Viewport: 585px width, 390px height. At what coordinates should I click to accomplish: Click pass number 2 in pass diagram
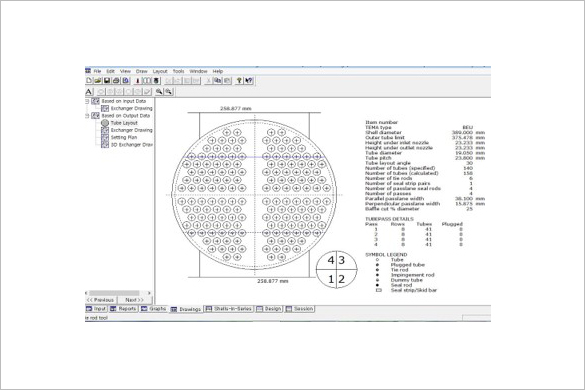pyautogui.click(x=342, y=279)
